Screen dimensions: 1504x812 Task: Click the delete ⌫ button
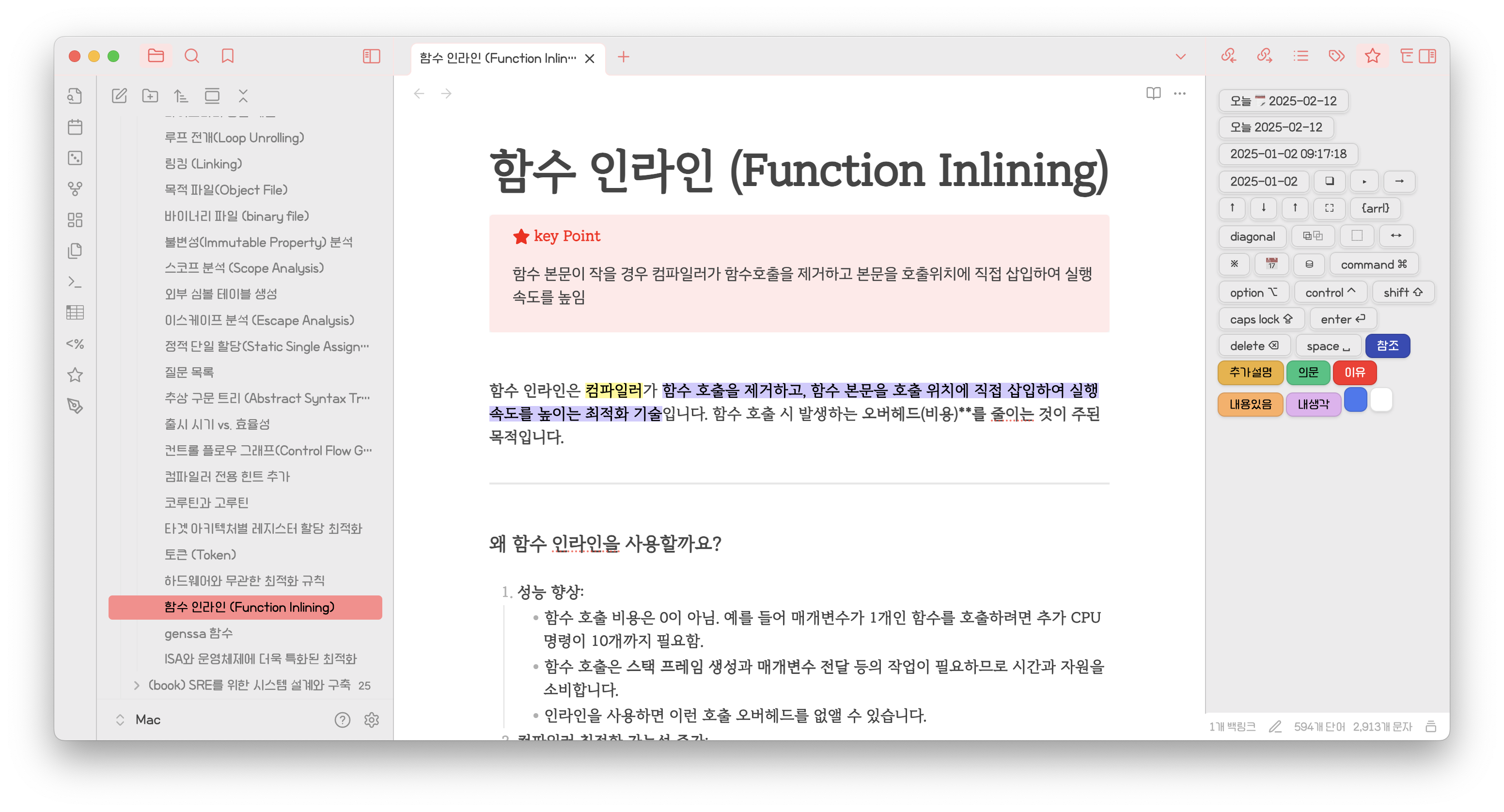pyautogui.click(x=1254, y=346)
